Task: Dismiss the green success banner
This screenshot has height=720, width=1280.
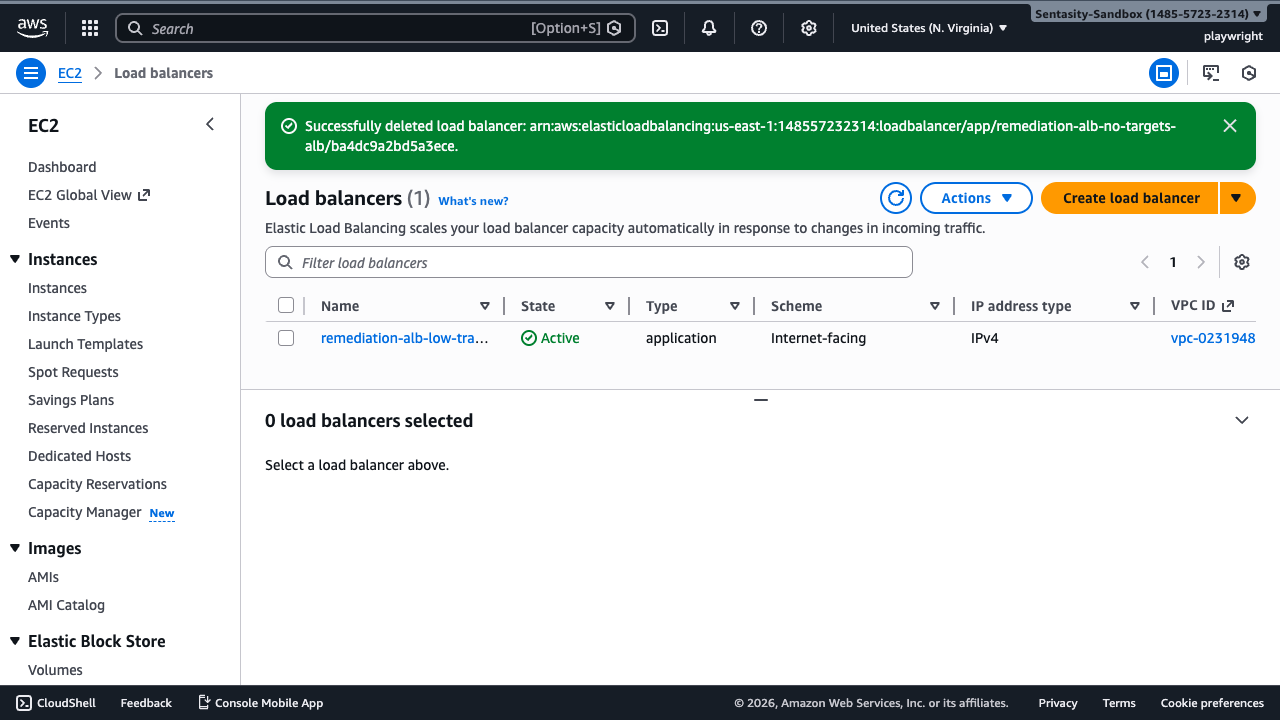Action: pyautogui.click(x=1230, y=126)
